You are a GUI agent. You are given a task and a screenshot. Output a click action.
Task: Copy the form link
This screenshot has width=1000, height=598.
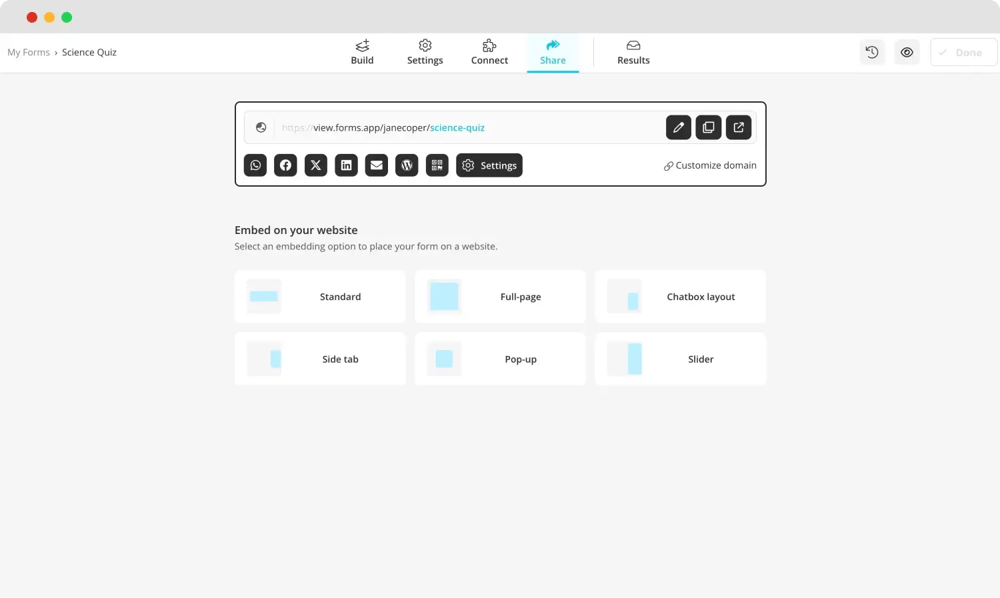pyautogui.click(x=708, y=127)
